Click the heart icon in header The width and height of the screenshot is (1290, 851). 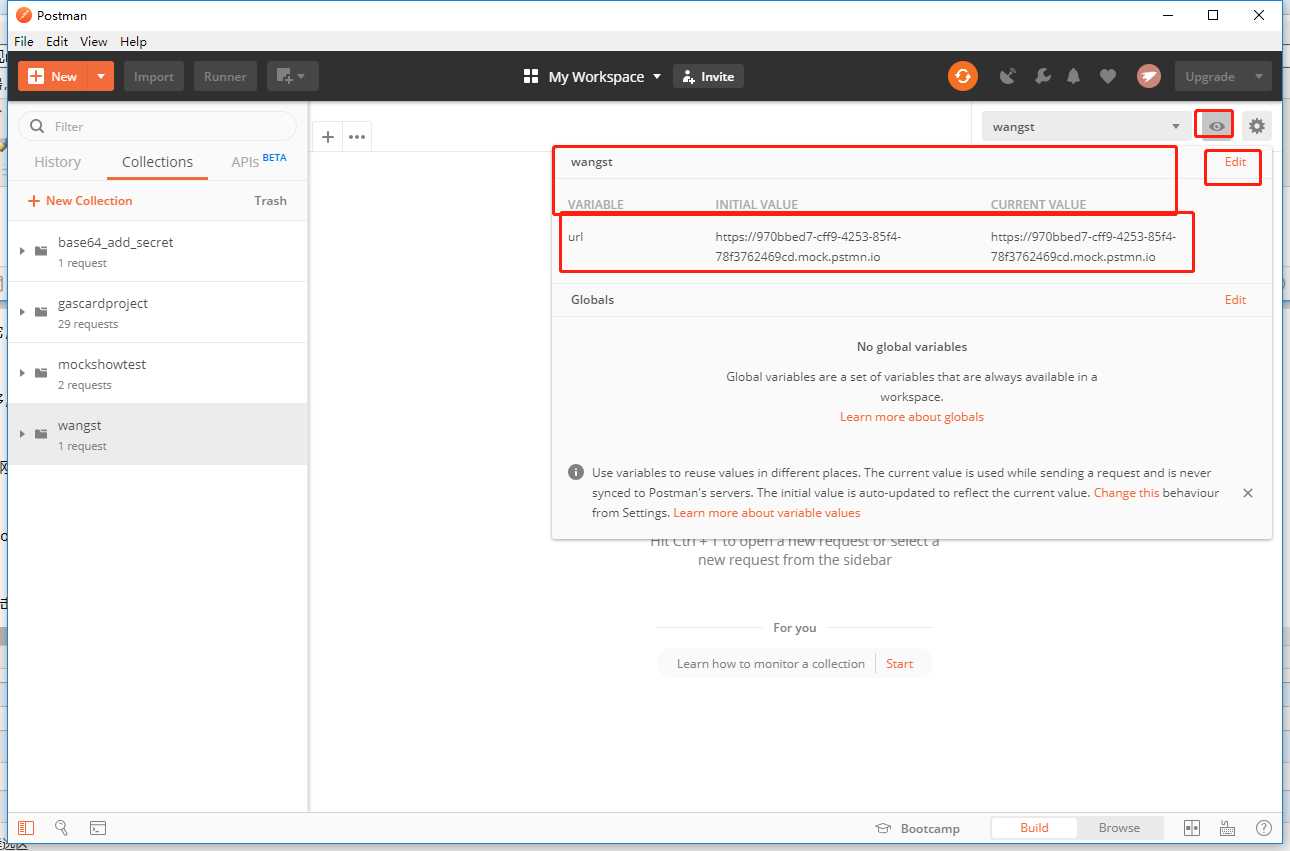point(1107,76)
